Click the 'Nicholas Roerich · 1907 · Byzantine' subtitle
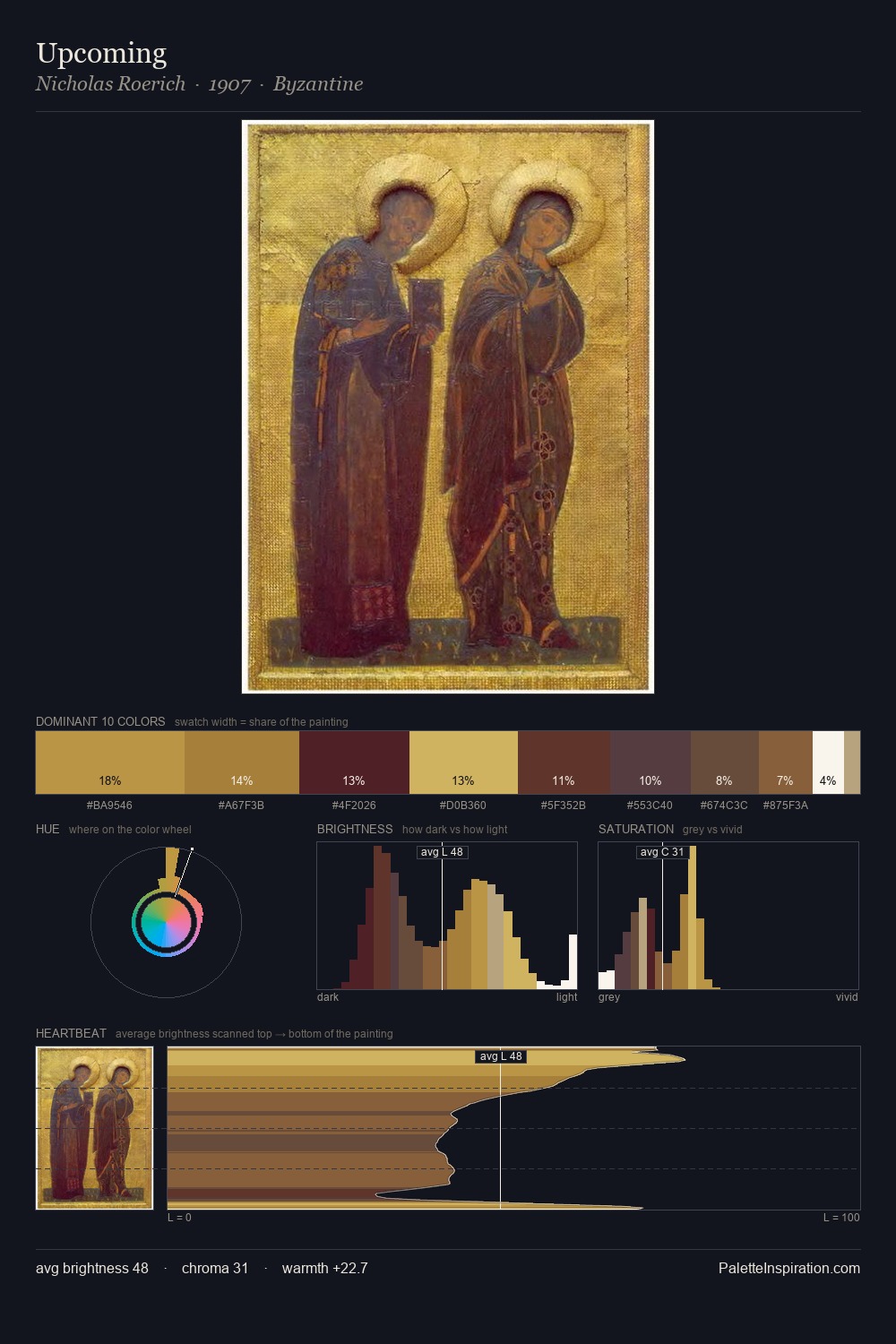 pos(200,84)
